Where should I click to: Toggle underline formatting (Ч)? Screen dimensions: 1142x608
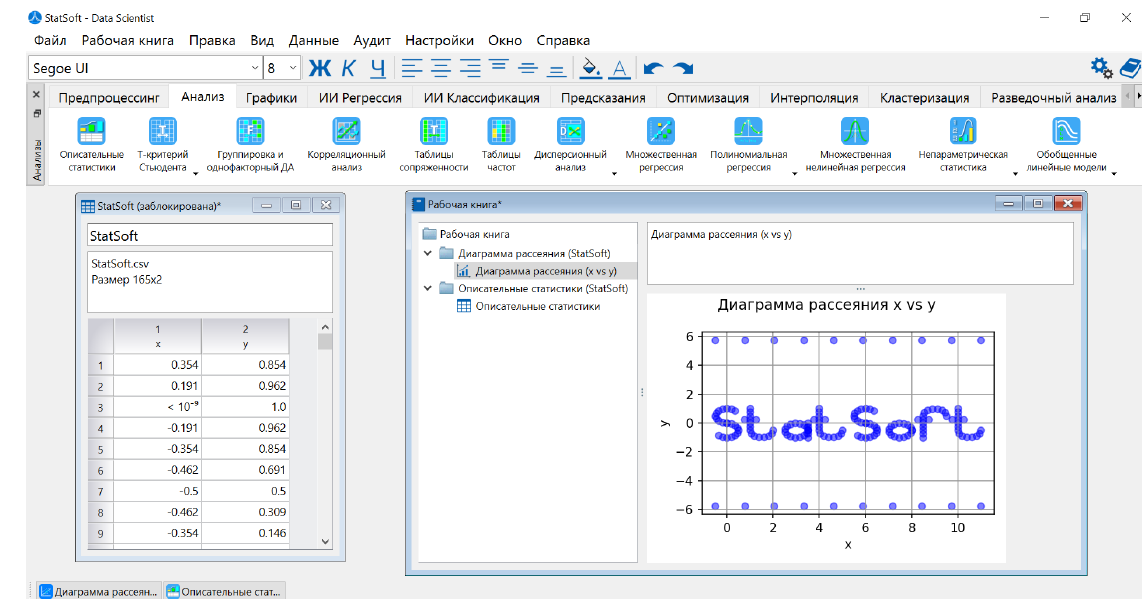pyautogui.click(x=377, y=68)
